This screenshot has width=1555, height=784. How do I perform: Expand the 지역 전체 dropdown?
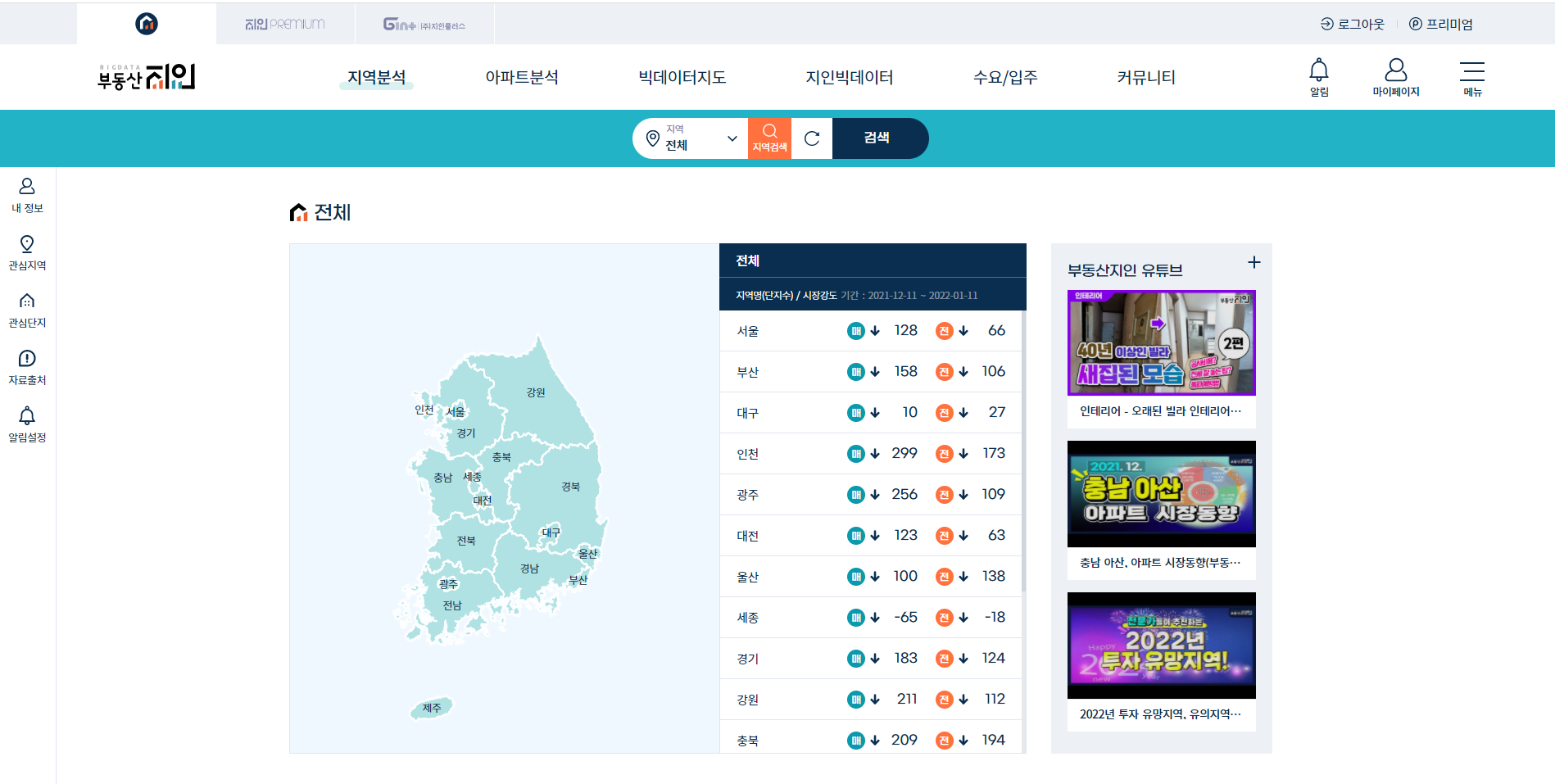point(692,138)
